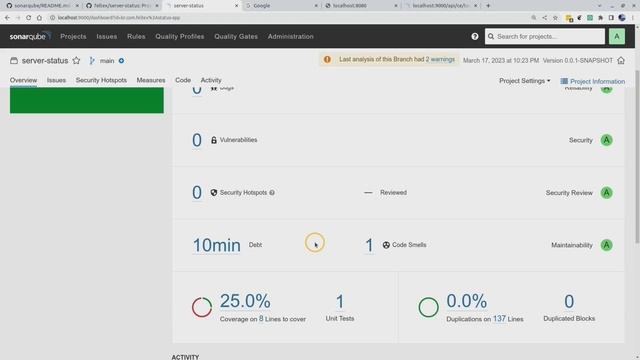Click the duplications circle indicator
Screen dimensions: 640x360
[x=429, y=307]
